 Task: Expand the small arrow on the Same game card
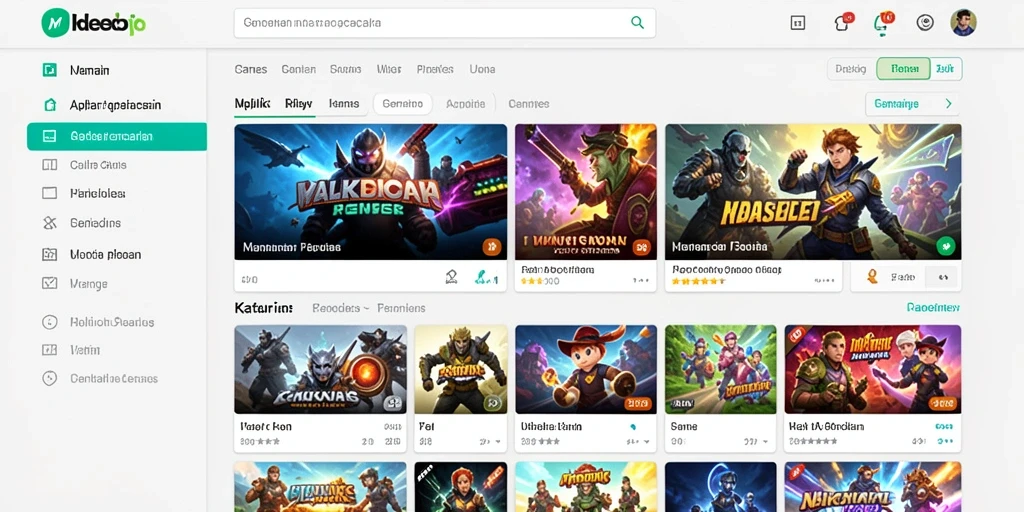767,442
